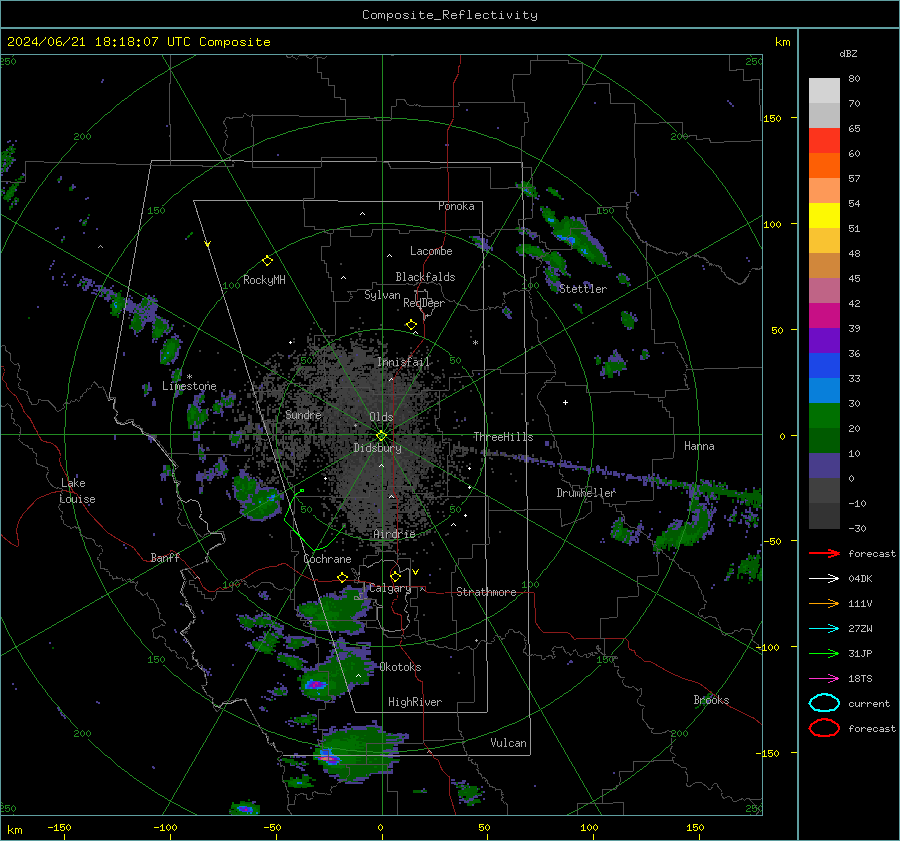Viewport: 900px width, 841px height.
Task: Click the Banff city label
Action: [165, 557]
